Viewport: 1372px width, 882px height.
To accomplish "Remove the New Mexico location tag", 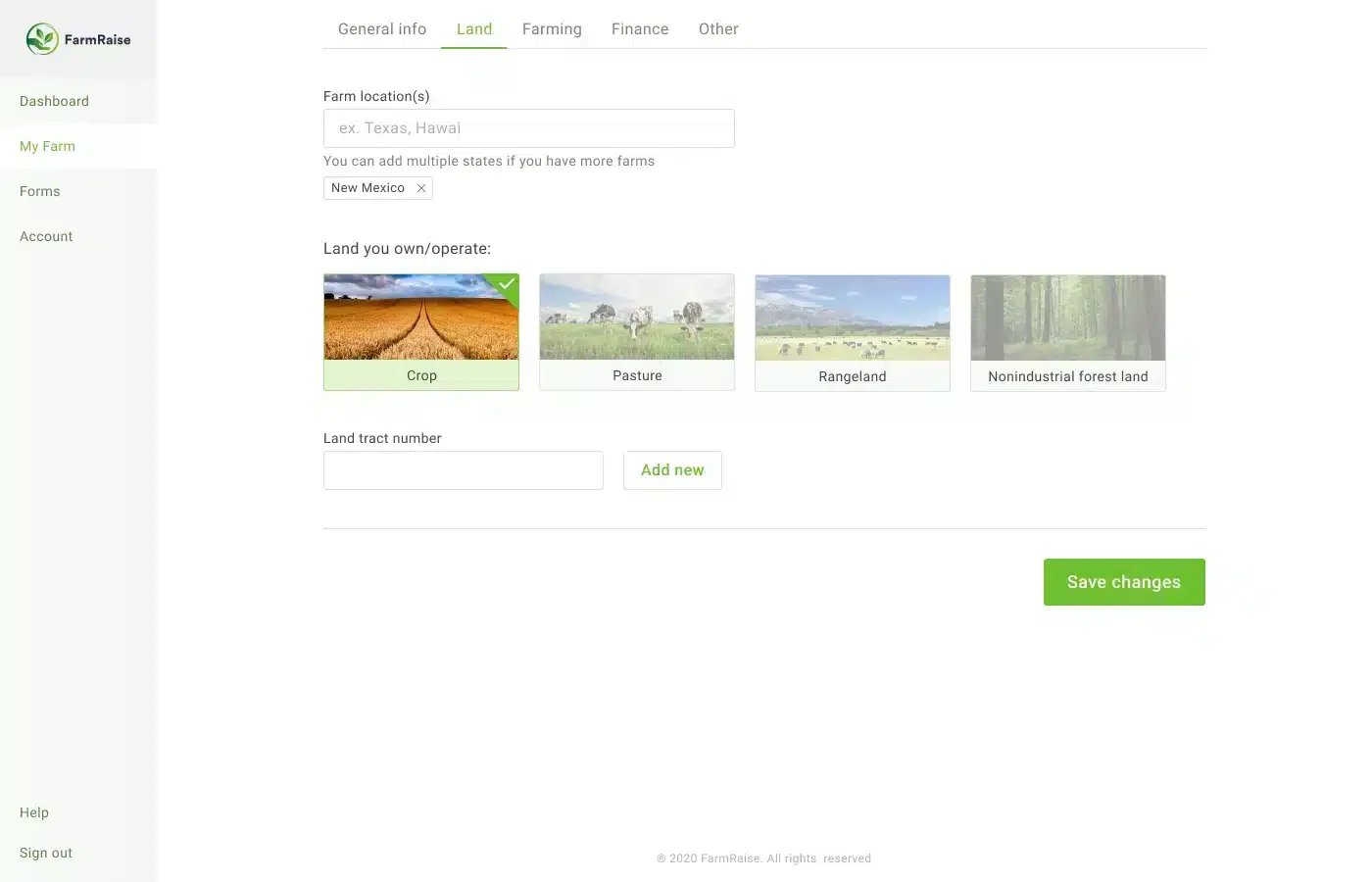I will (421, 188).
